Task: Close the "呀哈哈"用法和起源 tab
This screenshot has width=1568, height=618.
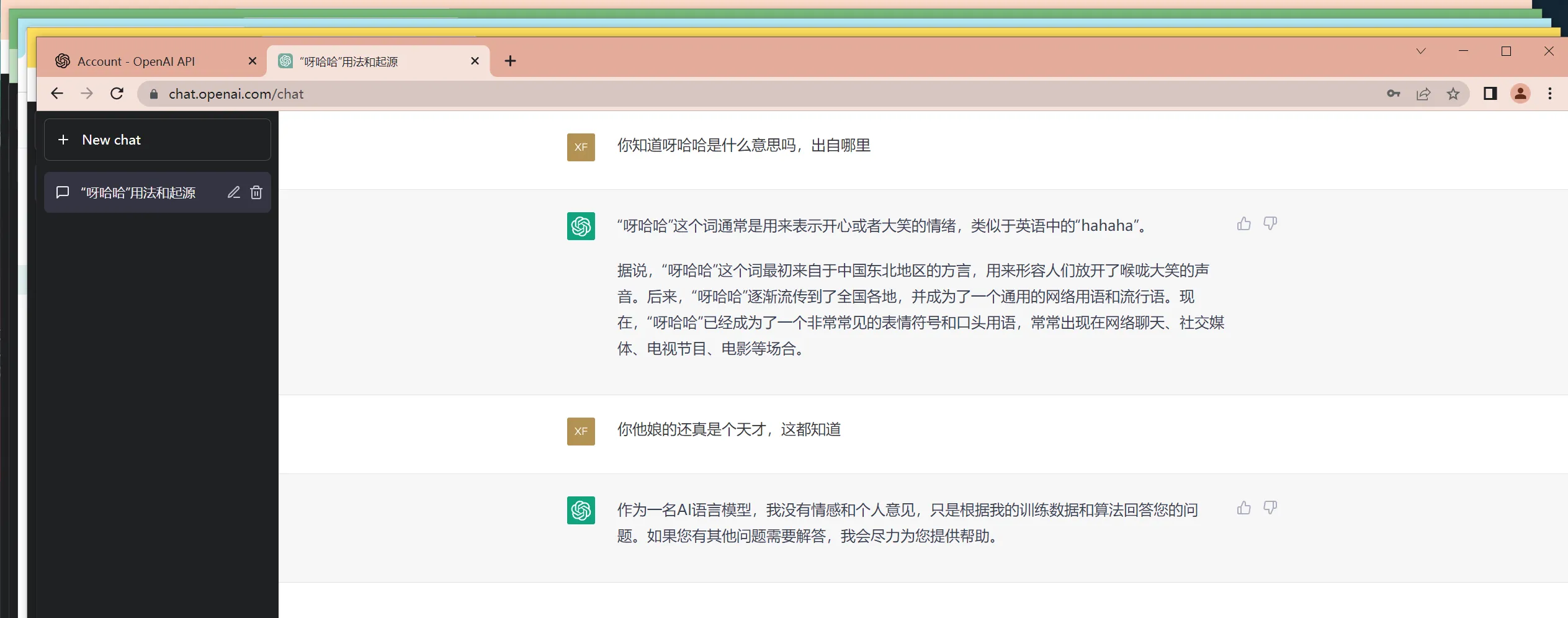Action: (475, 61)
